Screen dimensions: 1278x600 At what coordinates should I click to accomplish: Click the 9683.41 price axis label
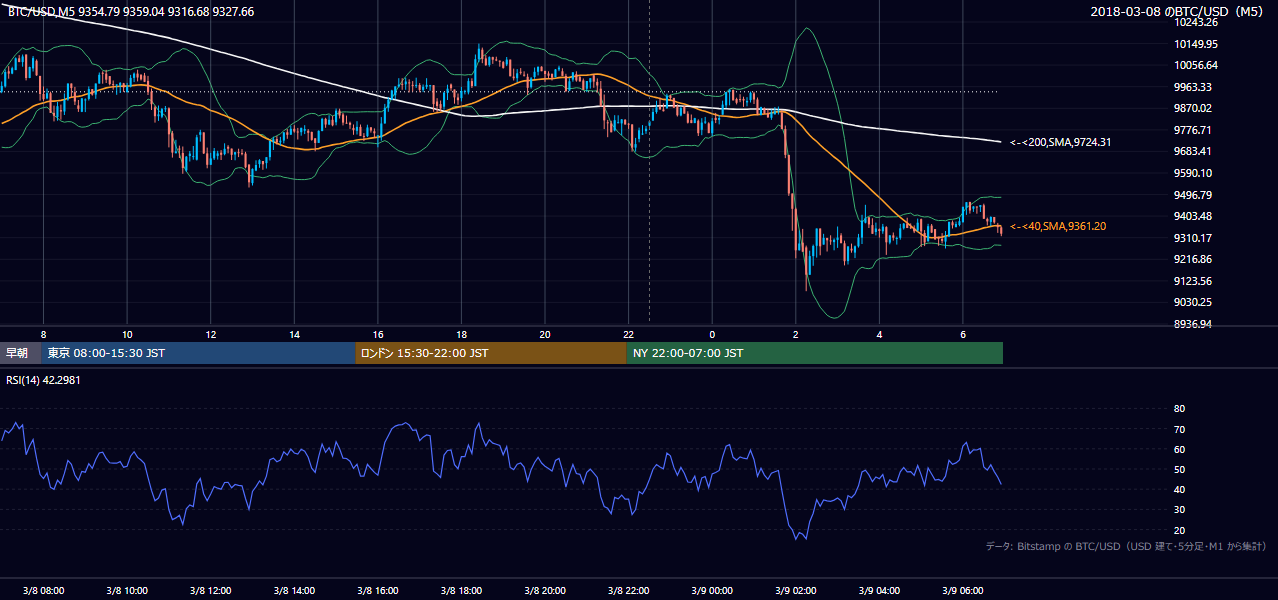coord(1194,151)
